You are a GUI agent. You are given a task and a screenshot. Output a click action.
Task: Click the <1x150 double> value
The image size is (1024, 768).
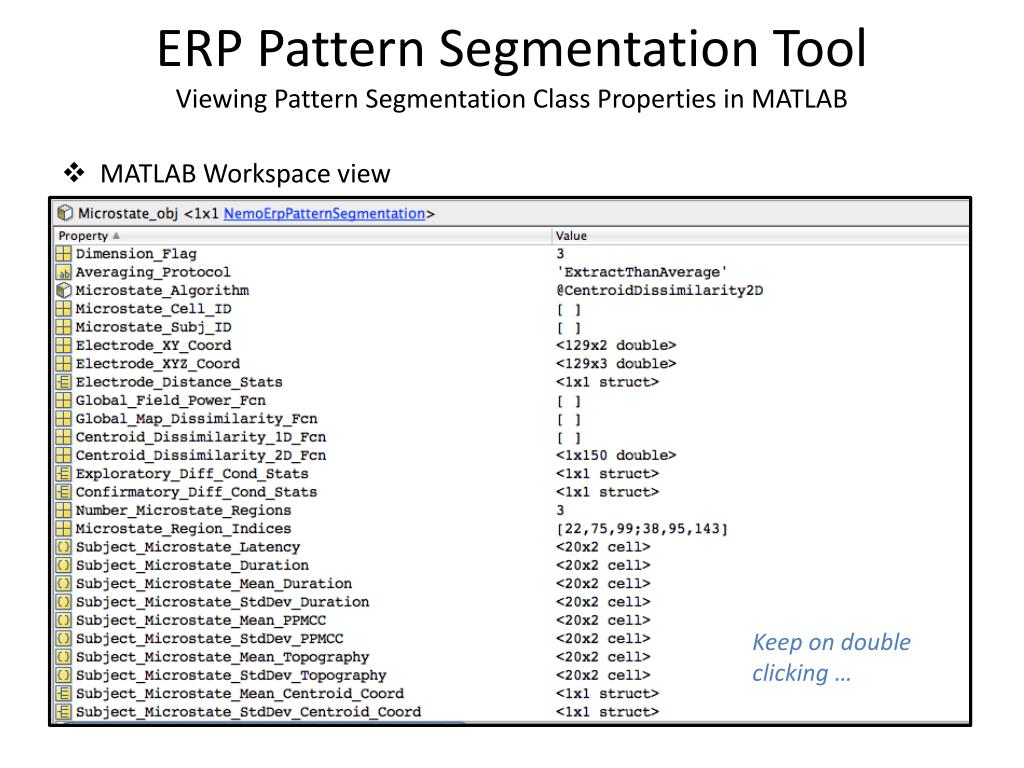(616, 455)
